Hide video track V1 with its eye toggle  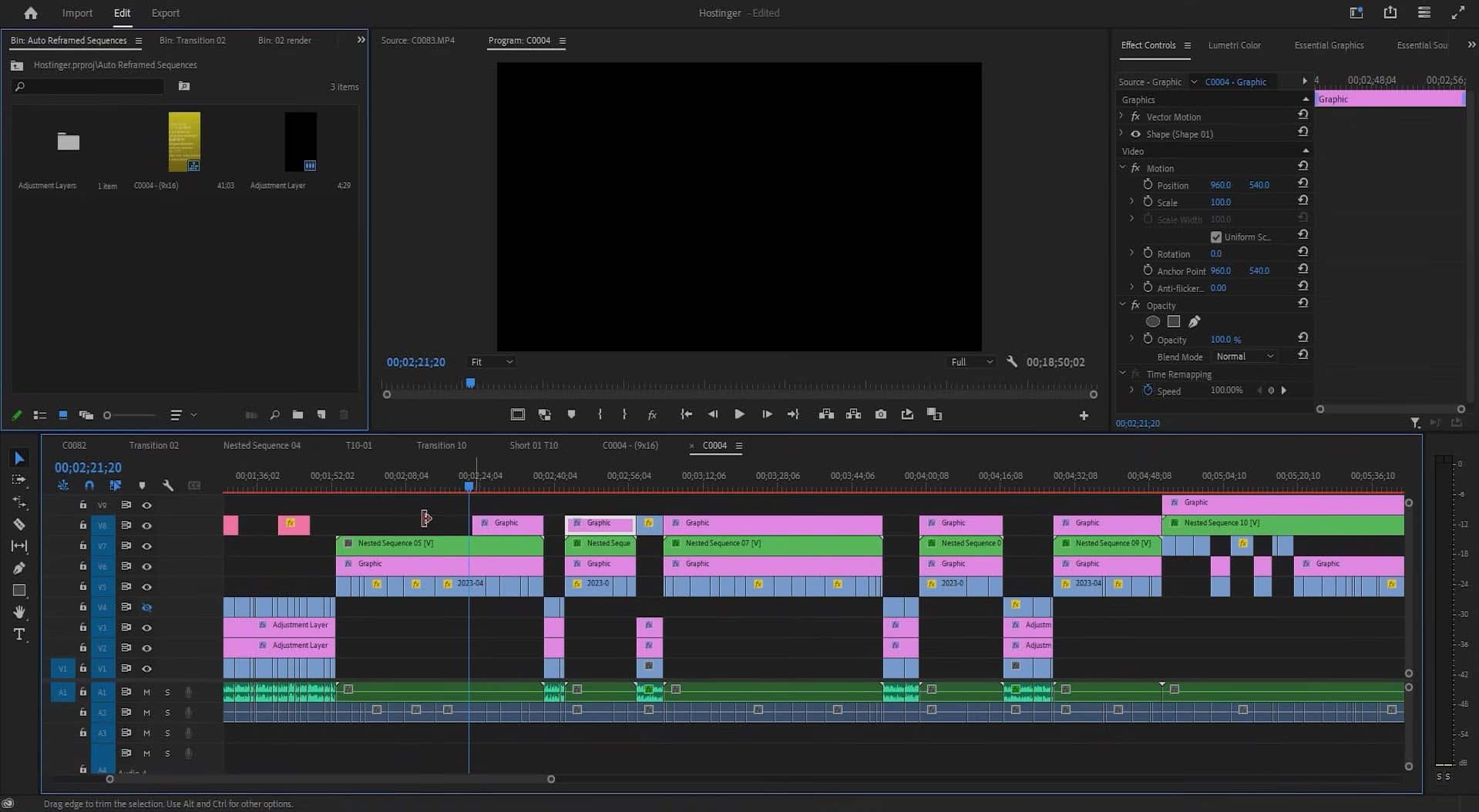coord(147,668)
